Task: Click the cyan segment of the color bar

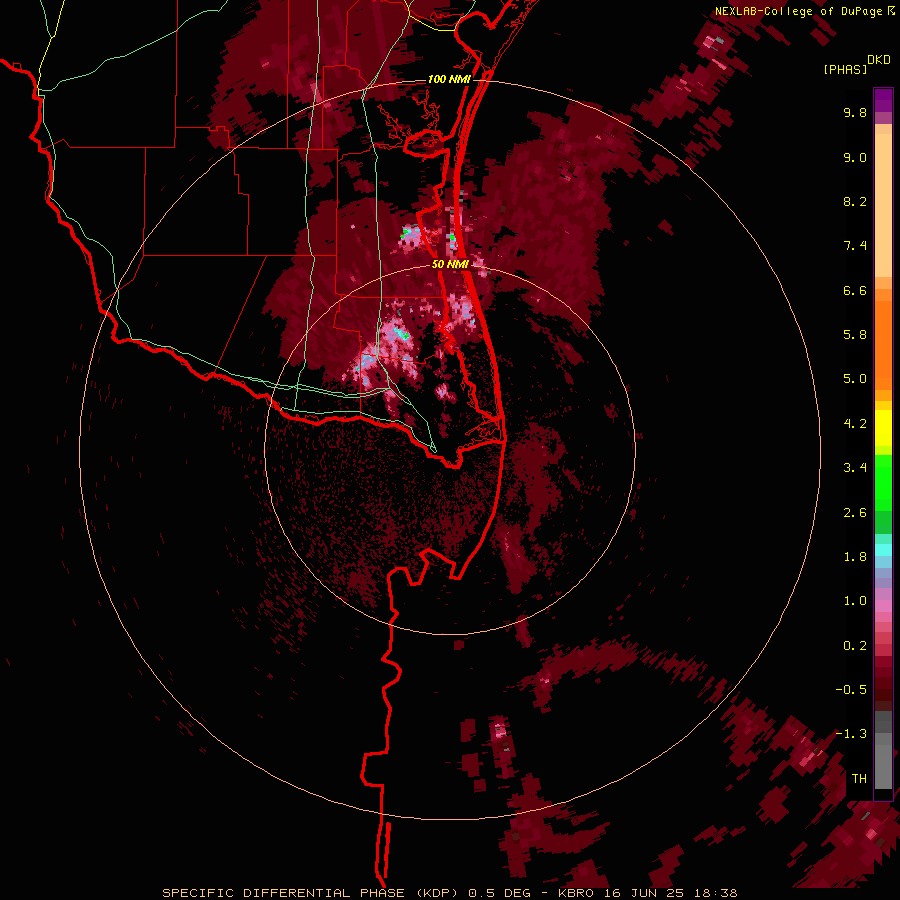Action: coord(883,550)
